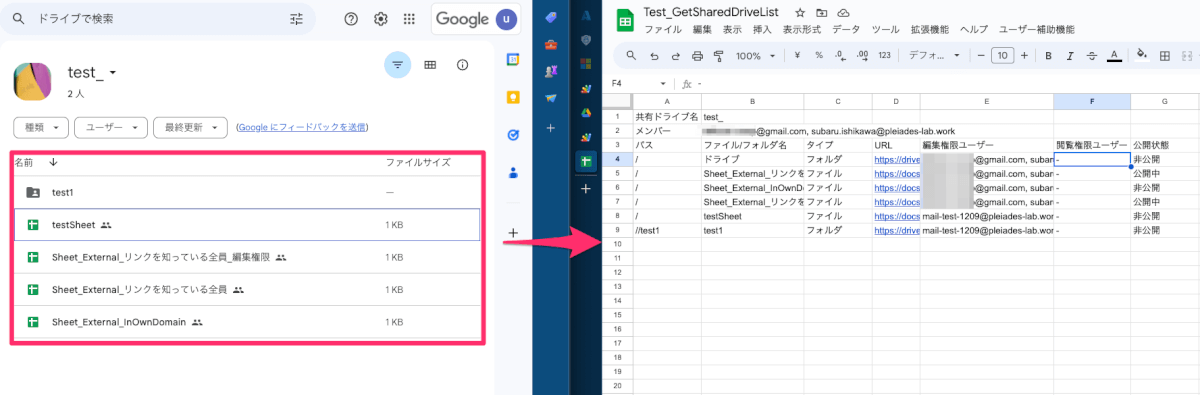Image resolution: width=1200 pixels, height=395 pixels.
Task: Click the Google Drive icon in dark sidebar
Action: 587,112
